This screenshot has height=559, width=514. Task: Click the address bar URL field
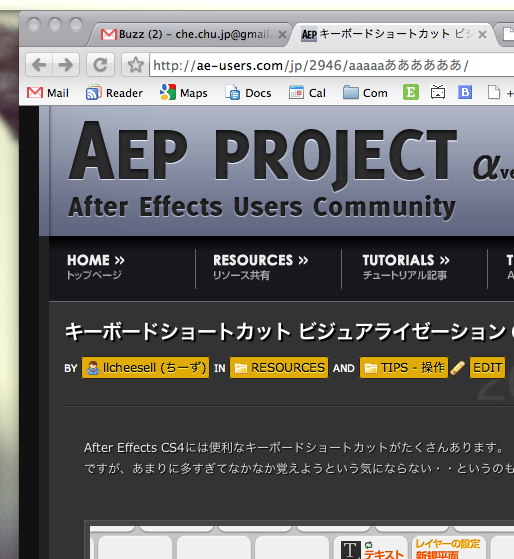[x=331, y=65]
